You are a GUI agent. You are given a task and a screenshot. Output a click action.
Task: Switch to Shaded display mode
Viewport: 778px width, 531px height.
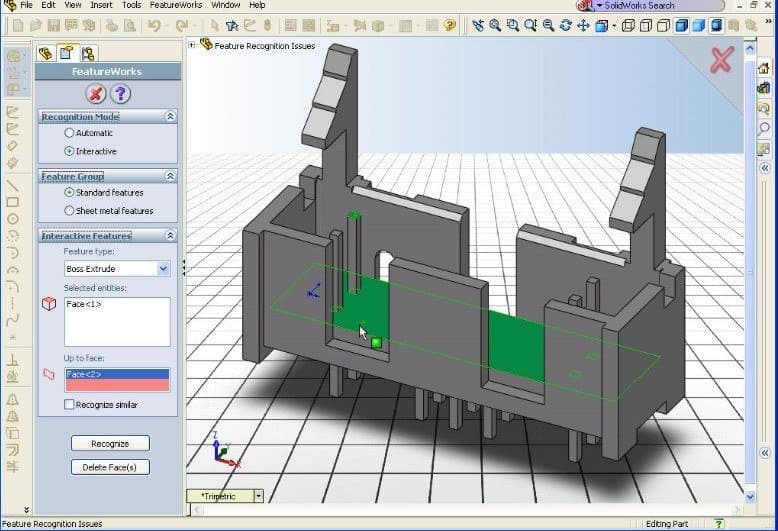[699, 25]
